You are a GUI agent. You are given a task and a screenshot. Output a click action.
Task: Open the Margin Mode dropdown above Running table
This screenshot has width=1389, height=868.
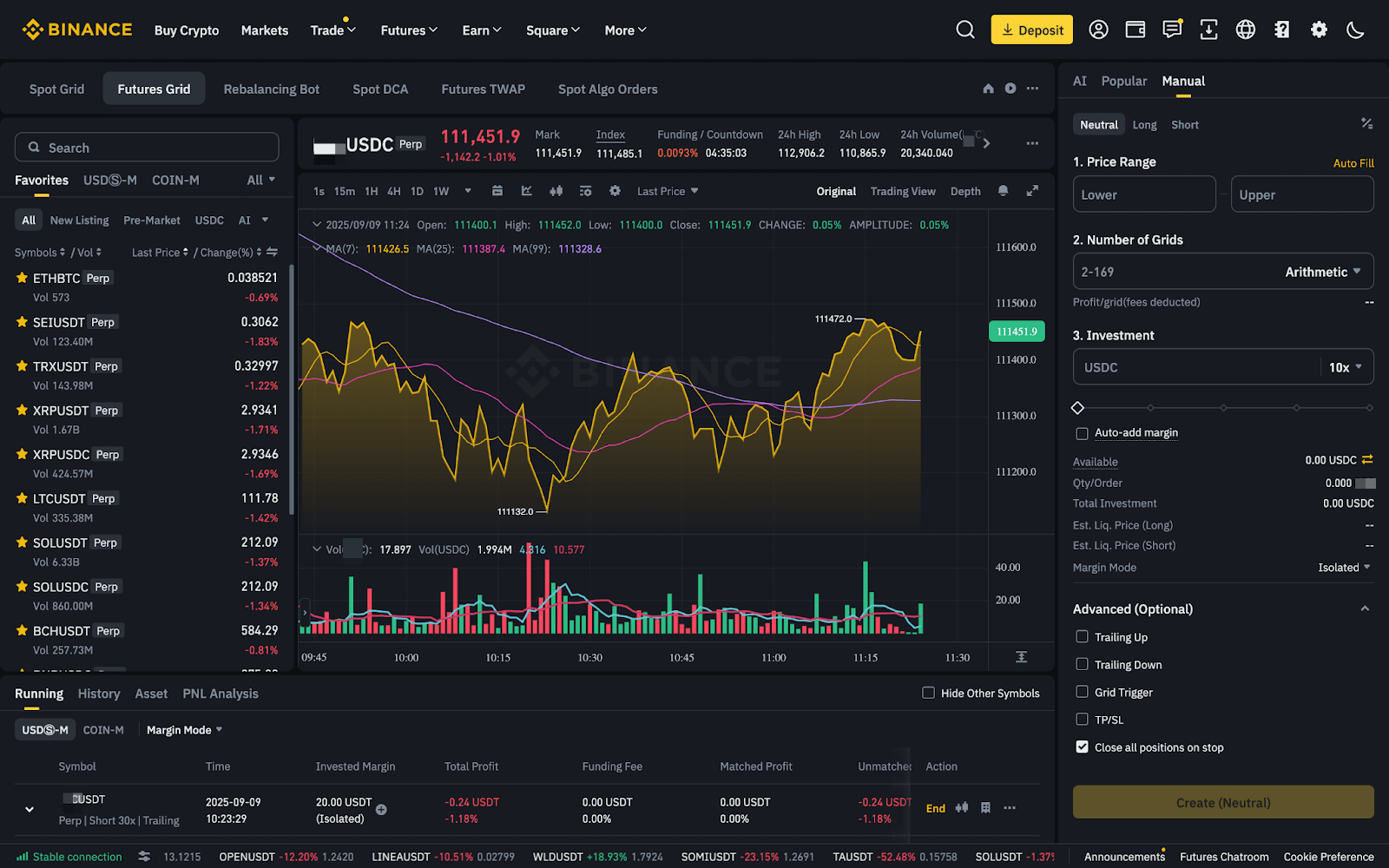click(183, 729)
